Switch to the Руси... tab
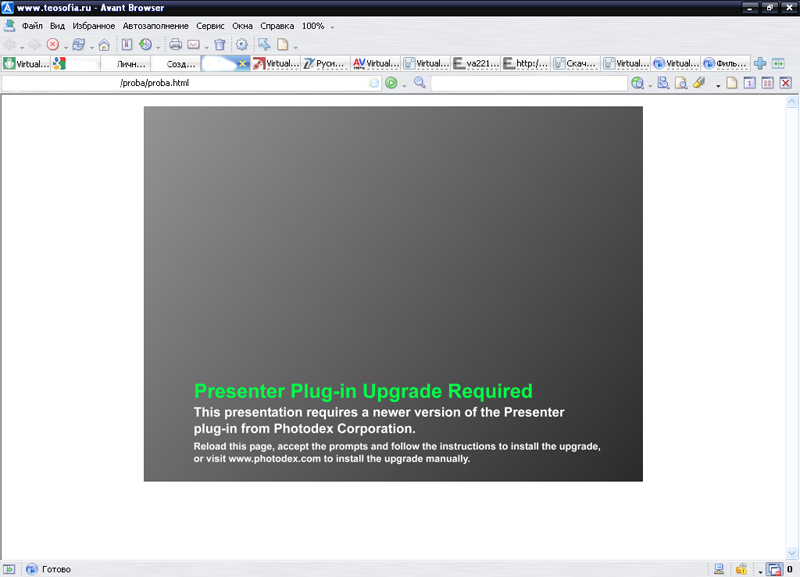This screenshot has height=577, width=800. coord(326,64)
